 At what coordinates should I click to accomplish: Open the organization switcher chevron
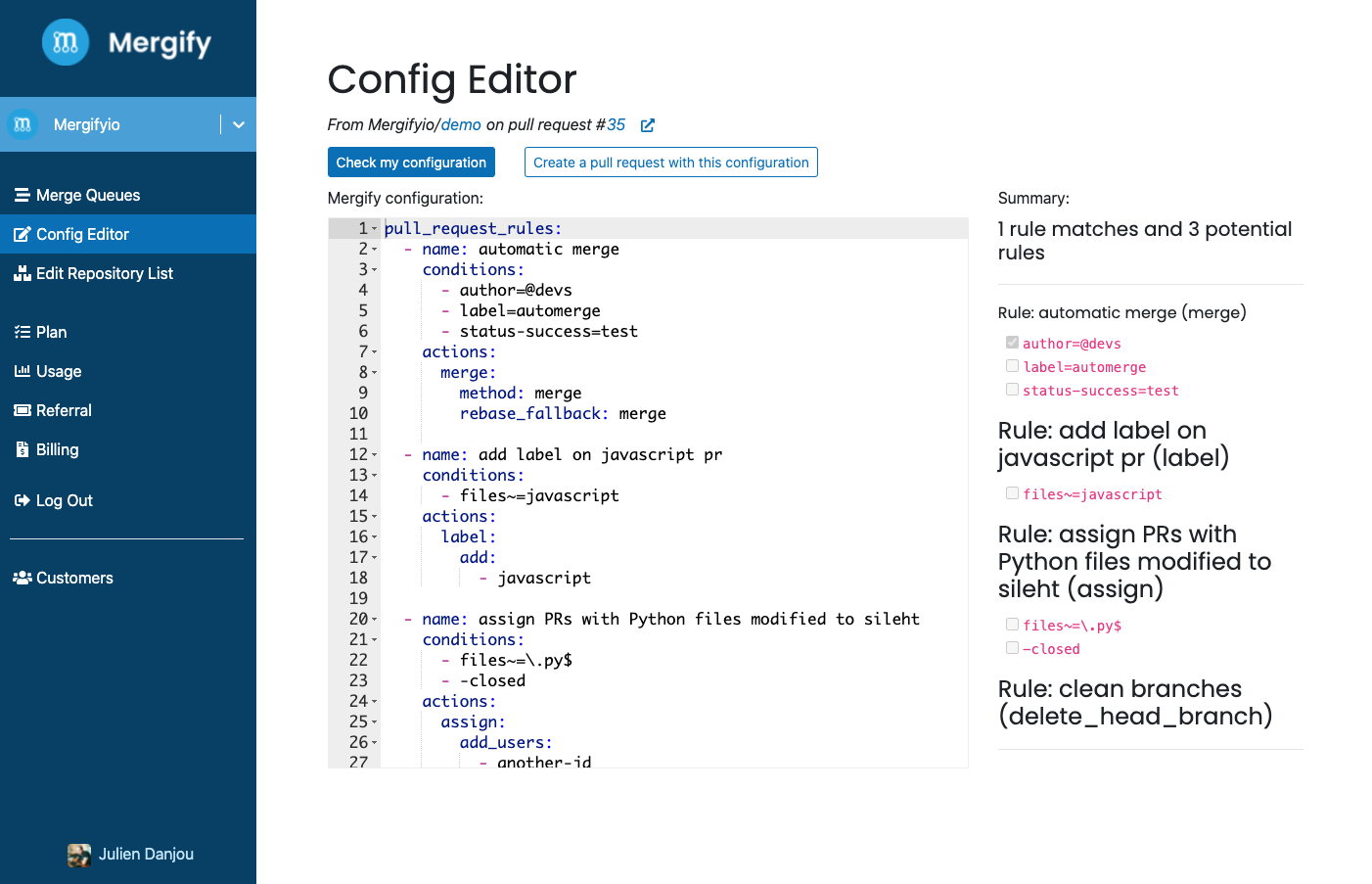(239, 124)
